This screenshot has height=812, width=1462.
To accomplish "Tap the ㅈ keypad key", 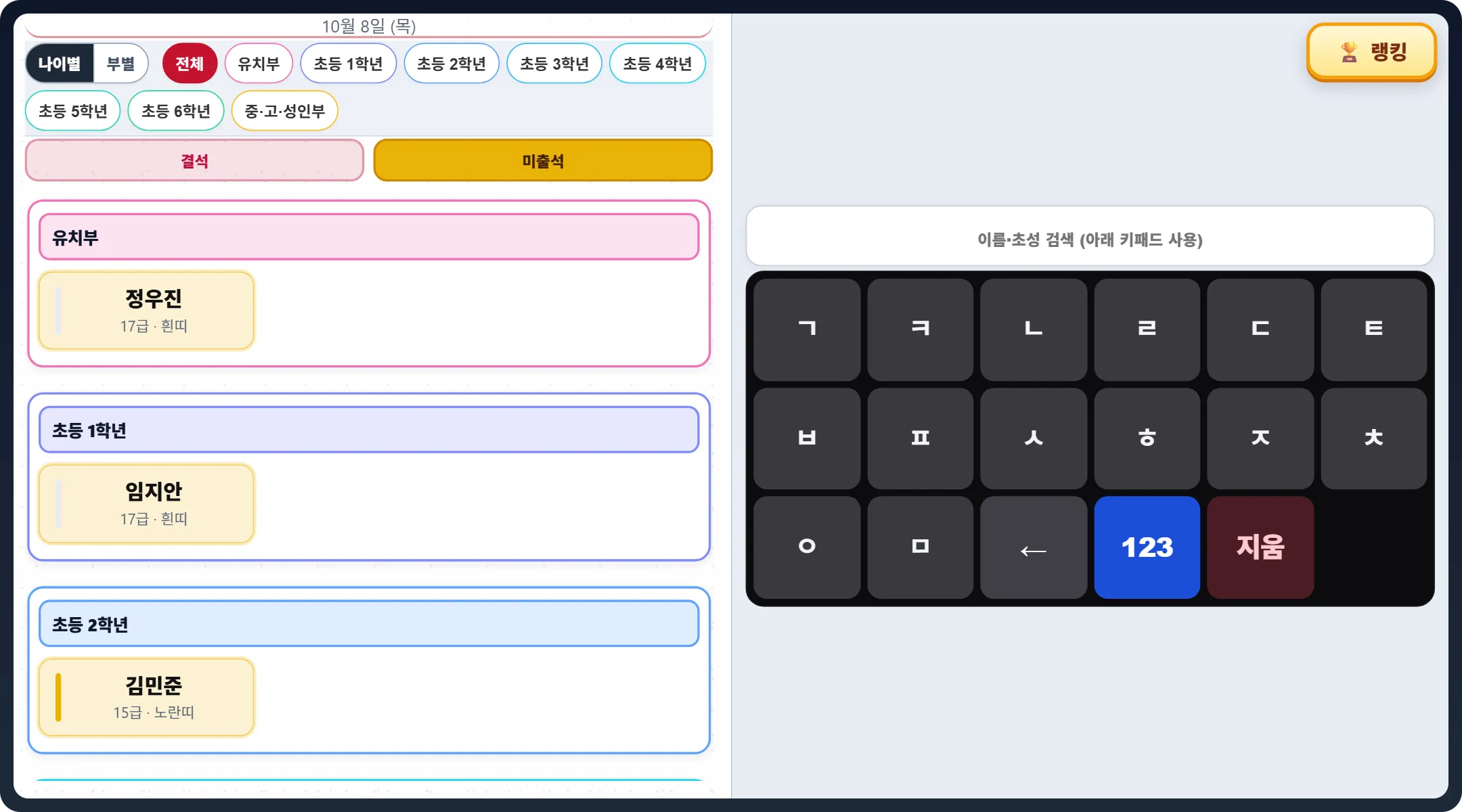I will (x=1260, y=438).
